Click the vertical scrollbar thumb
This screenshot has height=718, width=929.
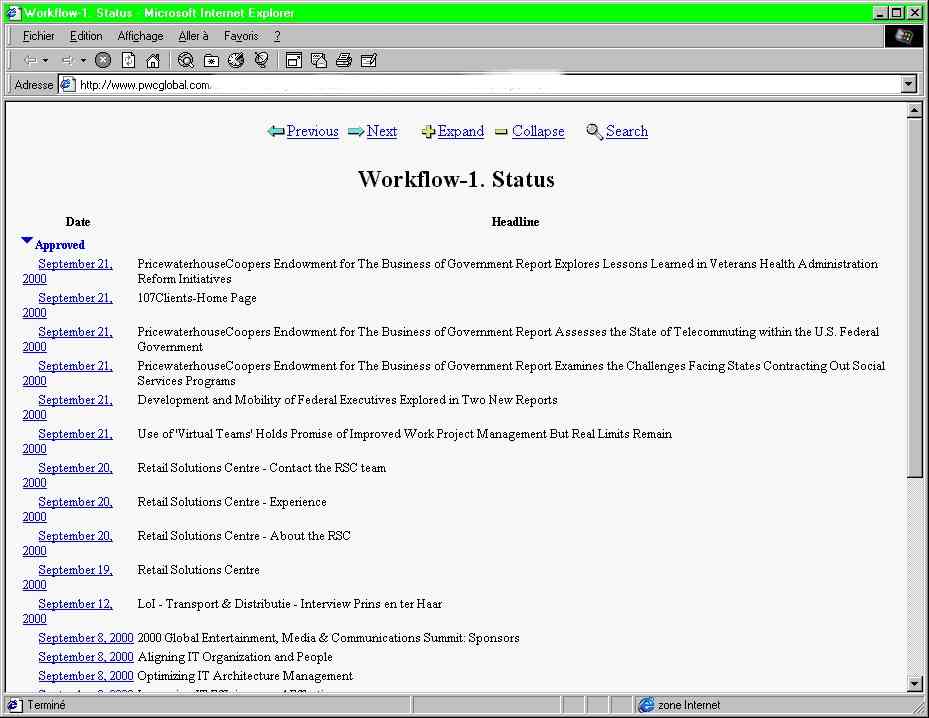coord(914,296)
